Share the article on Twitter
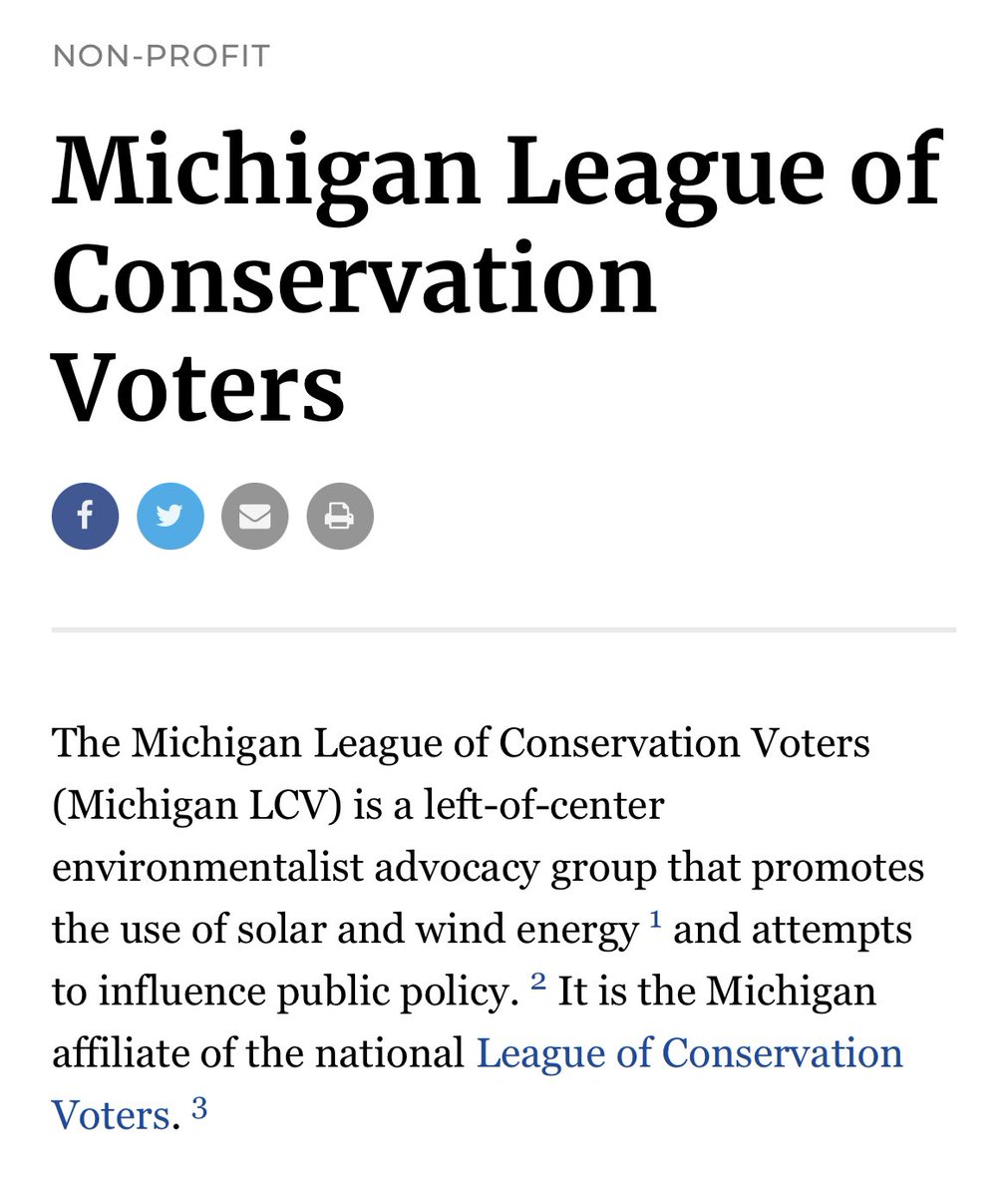This screenshot has width=1008, height=1197. coord(169,516)
